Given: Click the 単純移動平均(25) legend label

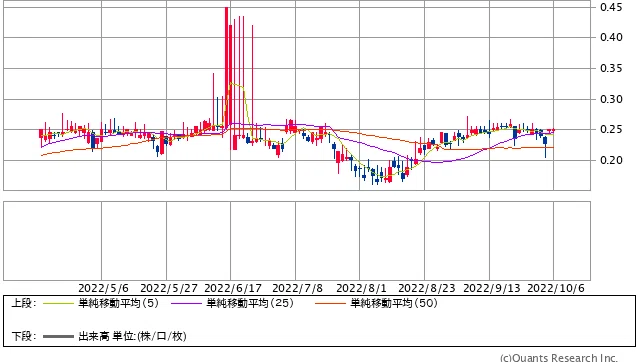Looking at the screenshot, I should coord(250,303).
